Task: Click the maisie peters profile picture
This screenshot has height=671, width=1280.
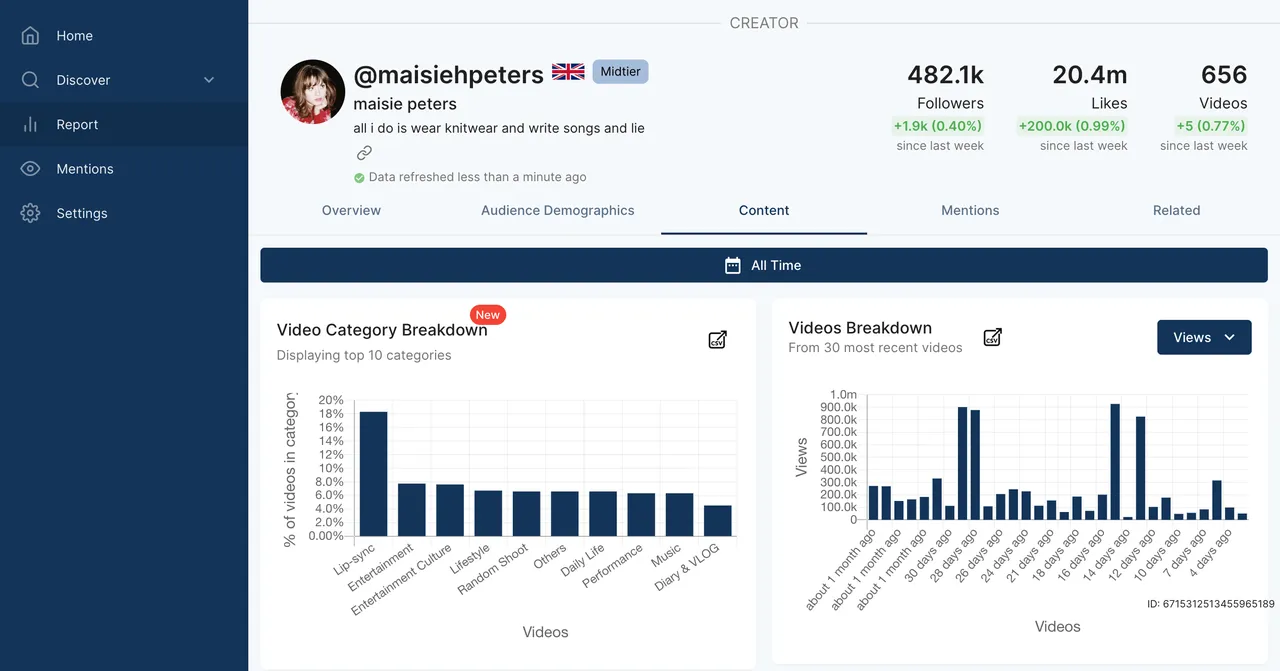Action: pyautogui.click(x=313, y=92)
